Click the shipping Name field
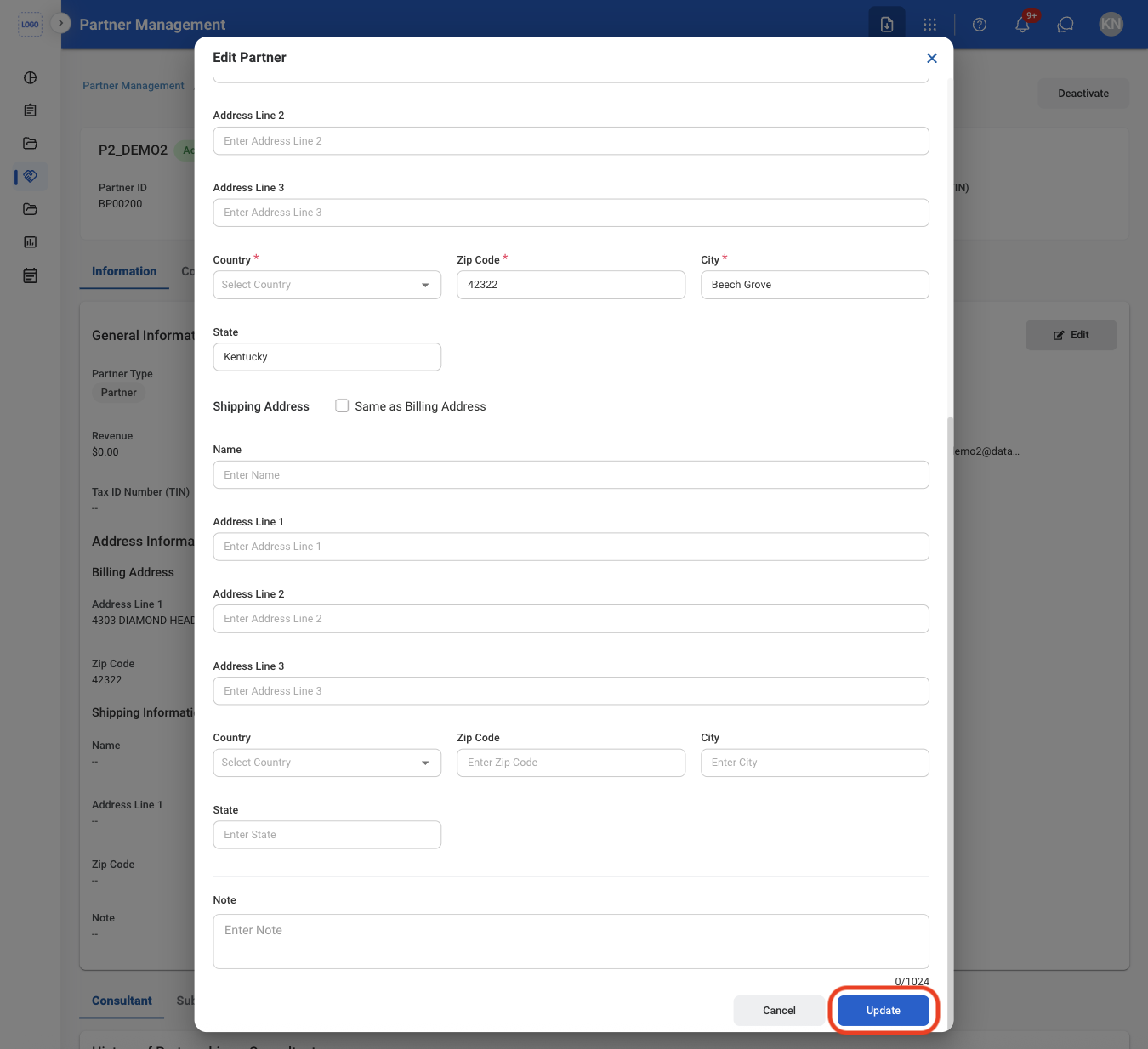 tap(571, 475)
